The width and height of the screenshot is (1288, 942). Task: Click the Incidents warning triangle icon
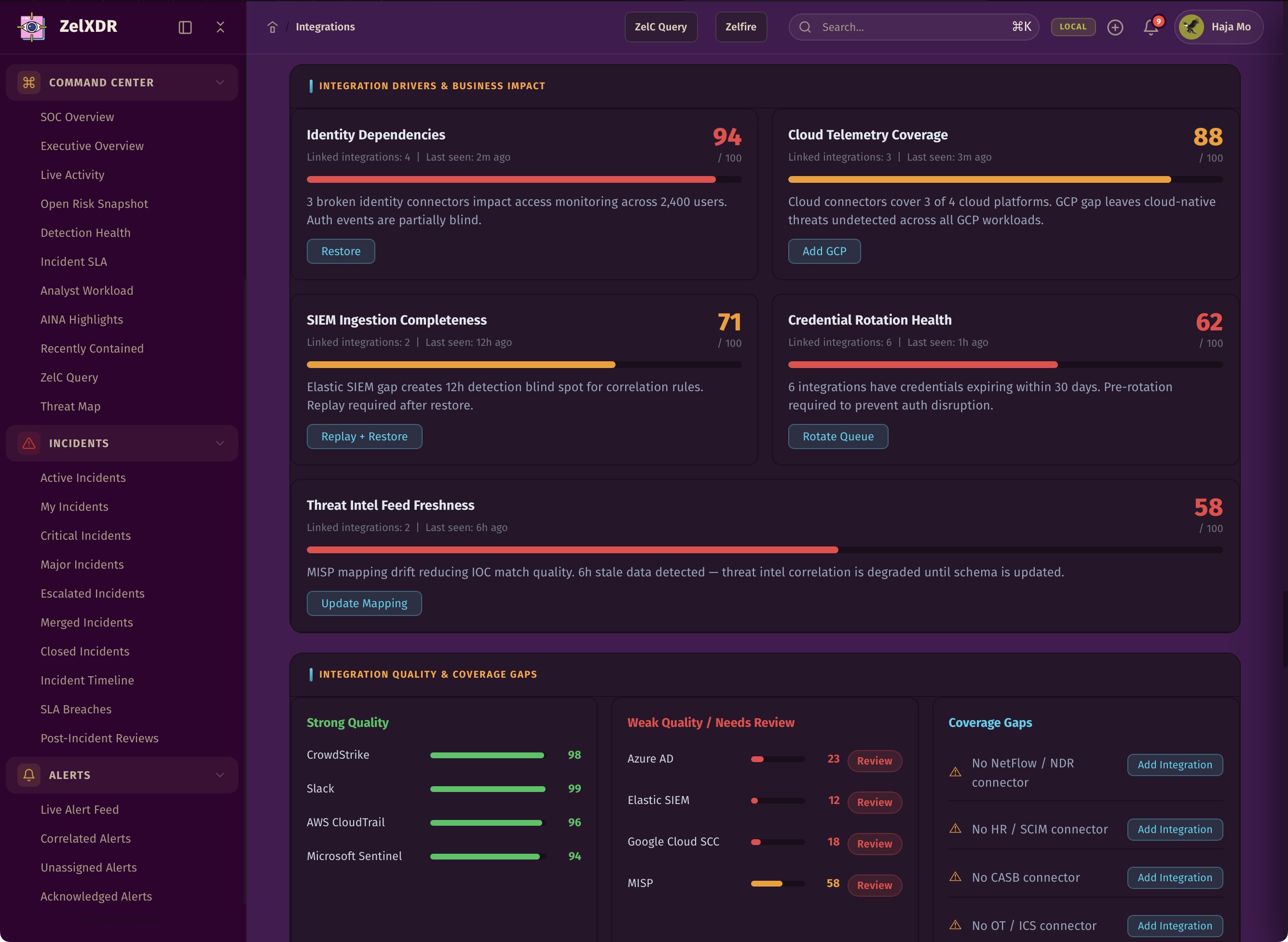(29, 443)
